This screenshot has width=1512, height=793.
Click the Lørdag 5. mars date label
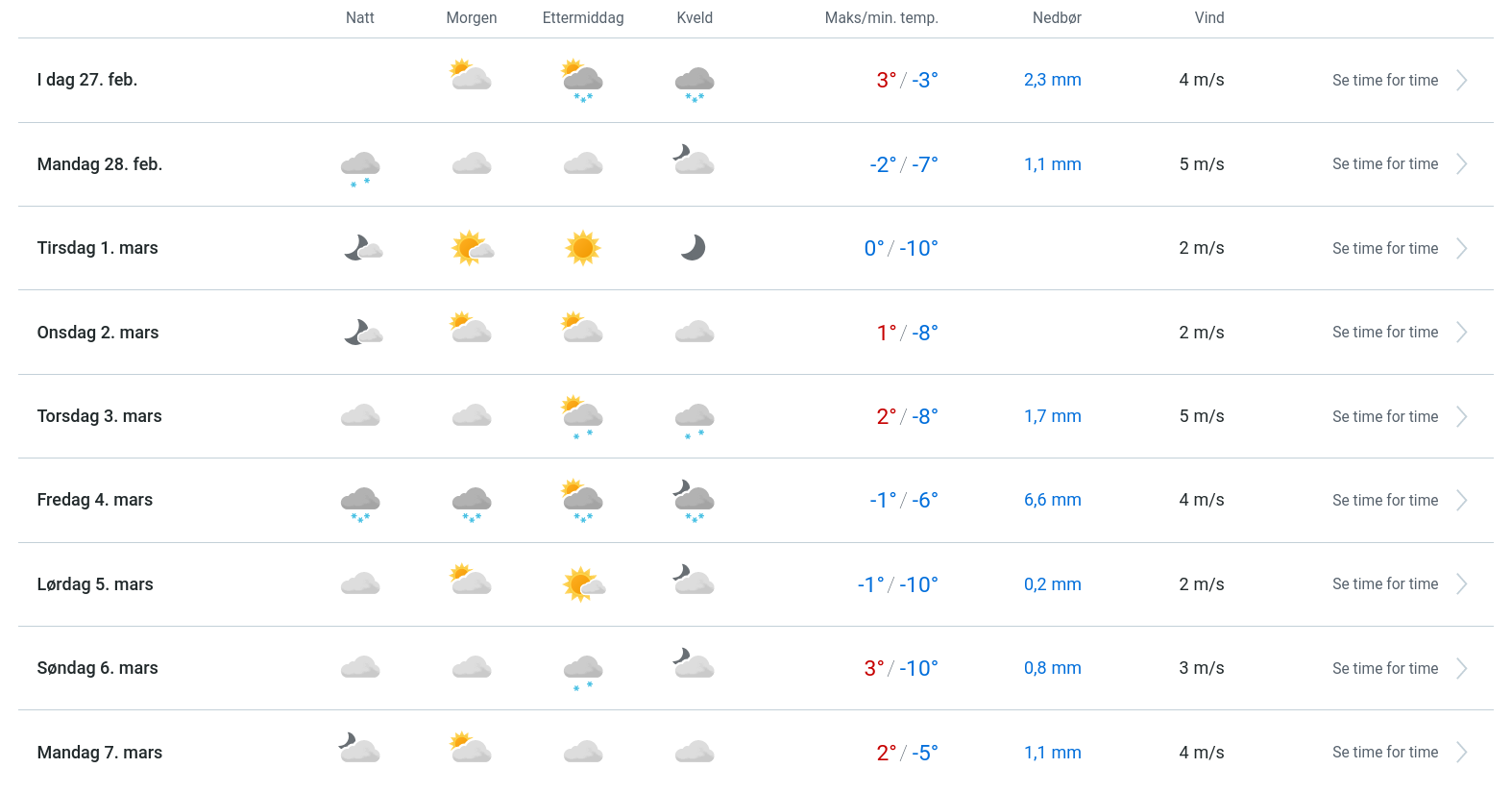click(x=95, y=584)
